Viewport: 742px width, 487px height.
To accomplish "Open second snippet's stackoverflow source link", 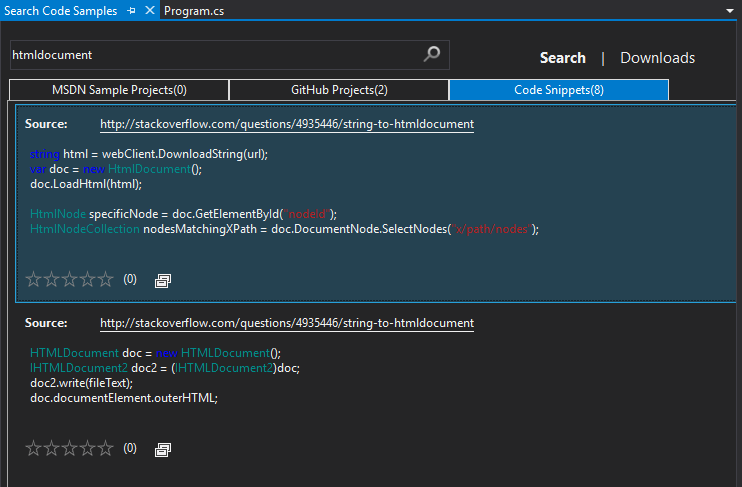I will pos(287,323).
